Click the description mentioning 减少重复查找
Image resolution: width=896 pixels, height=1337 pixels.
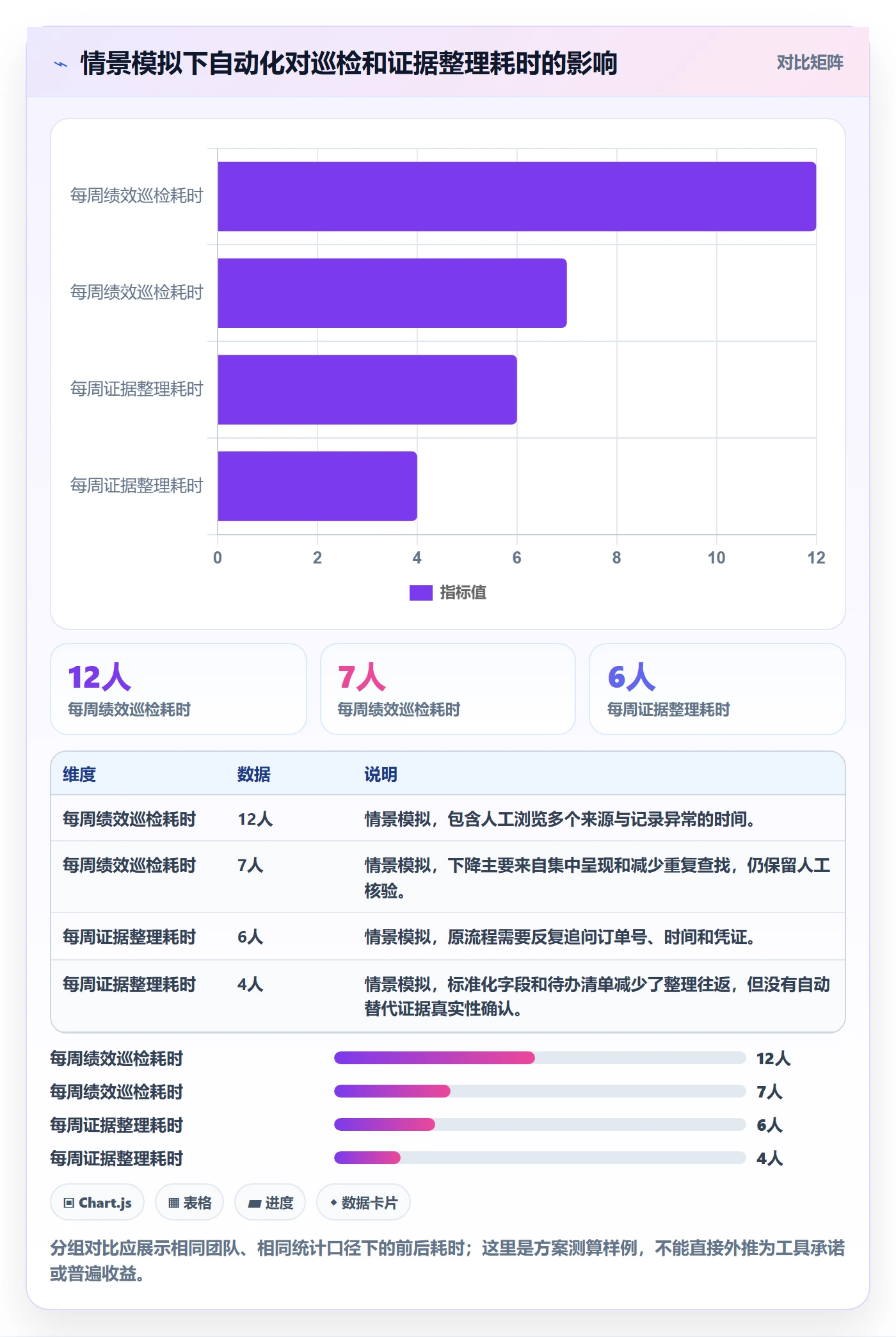coord(598,877)
